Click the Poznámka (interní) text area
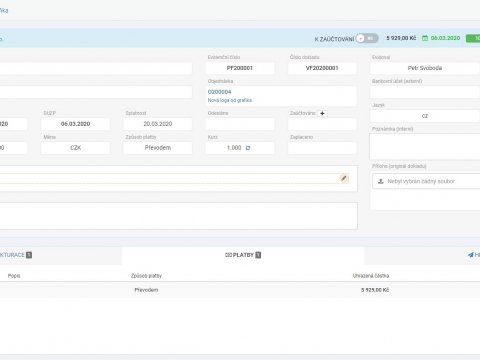The height and width of the screenshot is (360, 480). pos(425,147)
